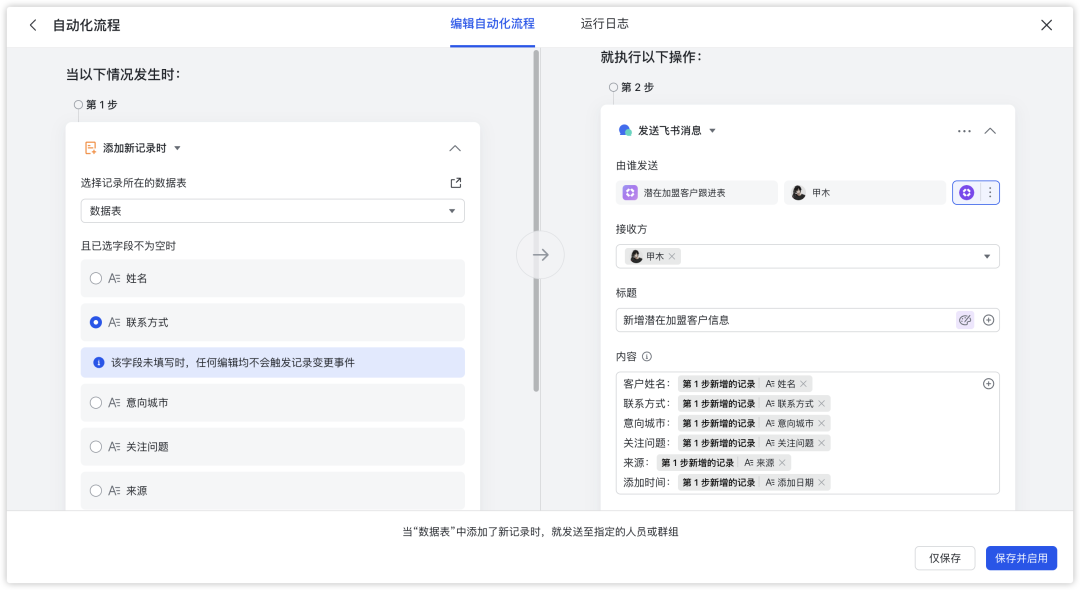
Task: Select the 来源 field radio button
Action: coord(96,491)
